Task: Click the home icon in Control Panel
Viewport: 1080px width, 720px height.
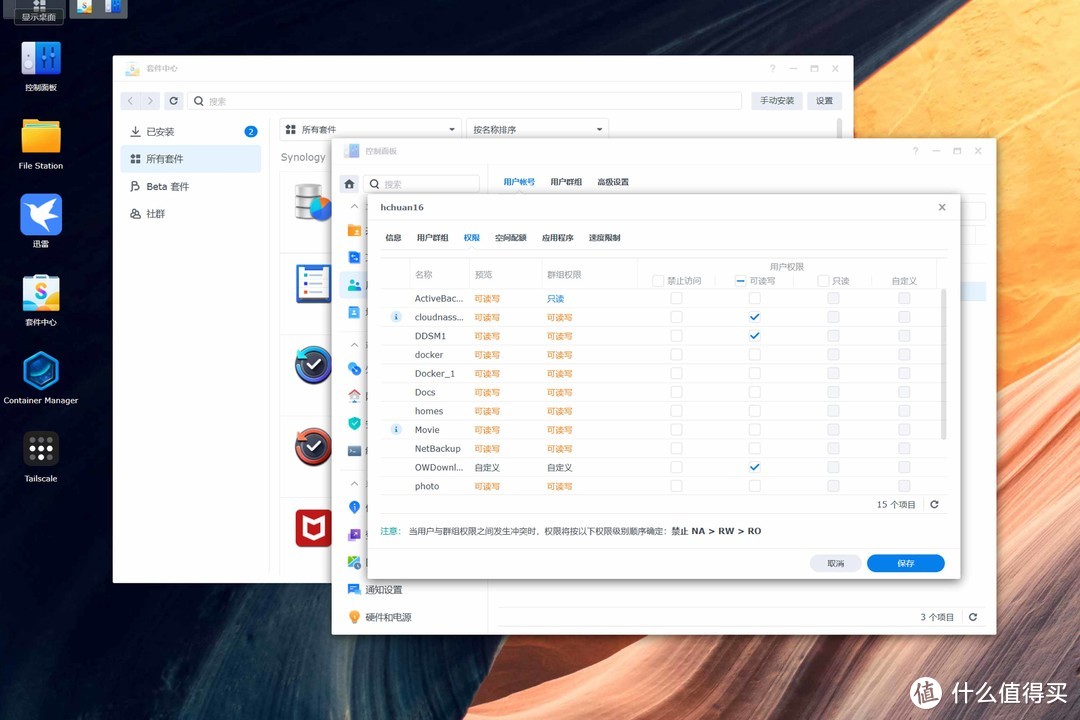Action: [349, 184]
